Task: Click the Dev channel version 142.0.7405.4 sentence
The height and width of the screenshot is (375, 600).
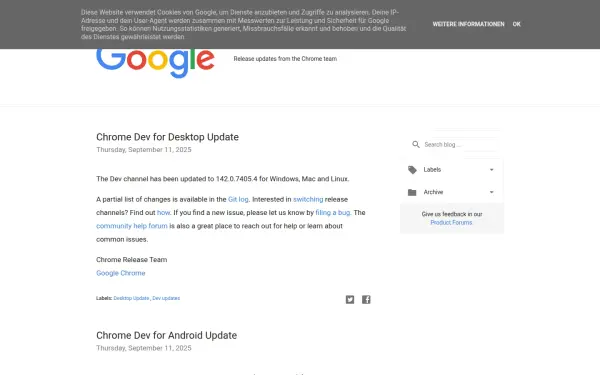Action: point(223,179)
